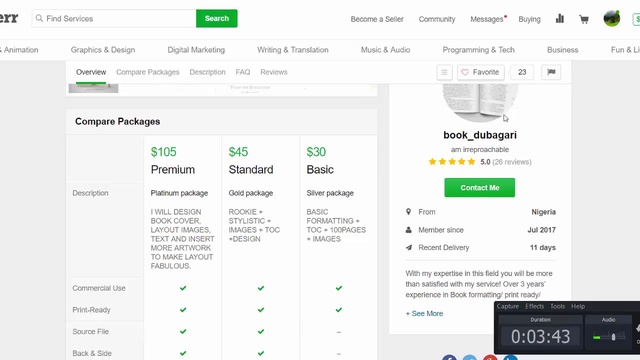Switch to the Description tab
The height and width of the screenshot is (360, 640).
[207, 72]
